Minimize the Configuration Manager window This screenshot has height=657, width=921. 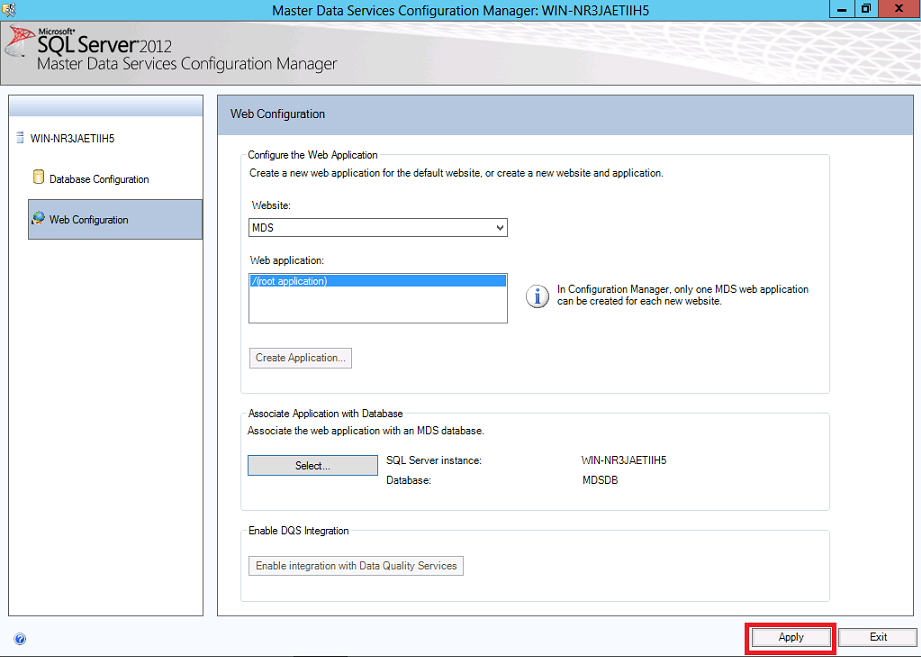(x=842, y=9)
